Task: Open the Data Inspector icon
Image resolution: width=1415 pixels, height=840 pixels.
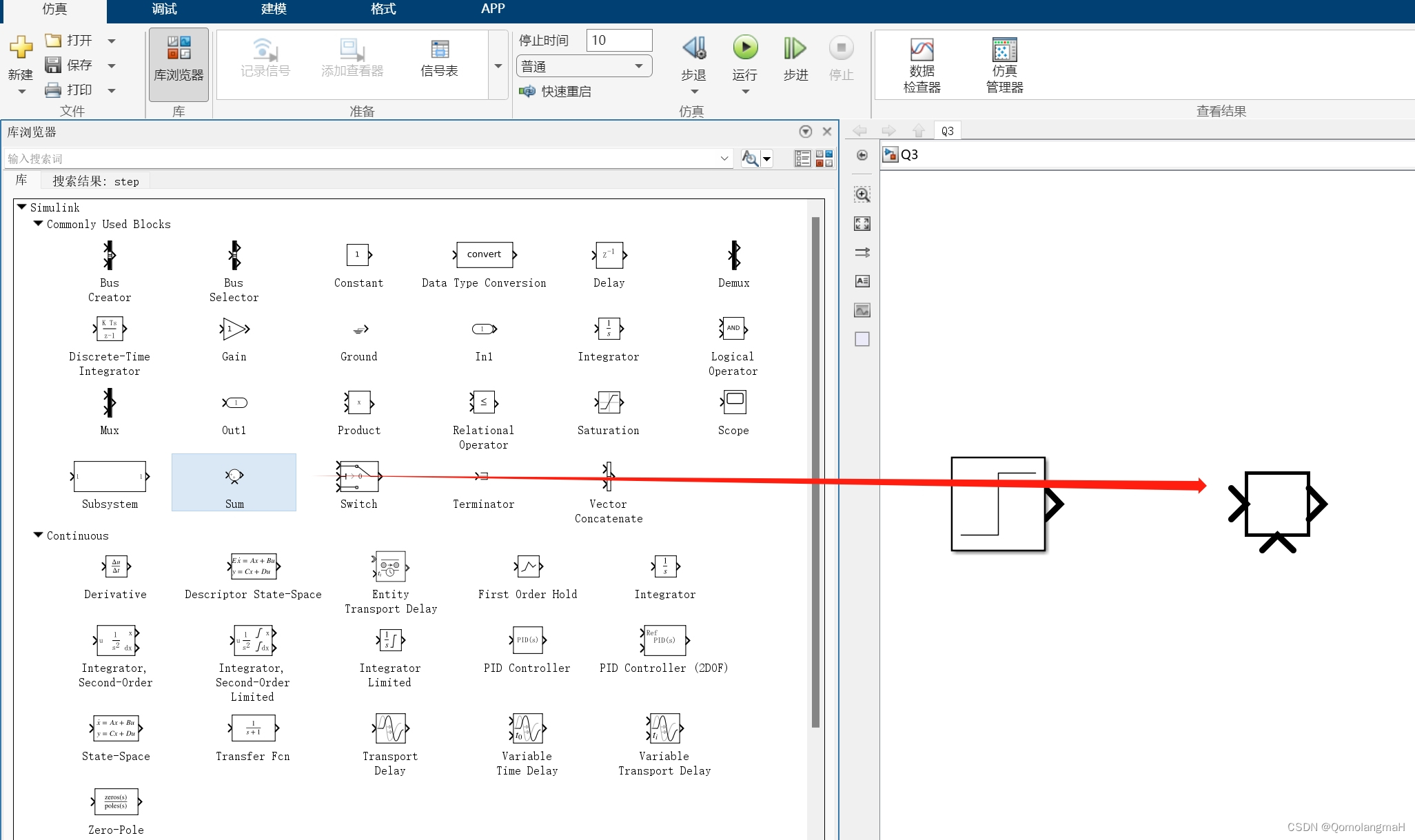Action: tap(922, 51)
